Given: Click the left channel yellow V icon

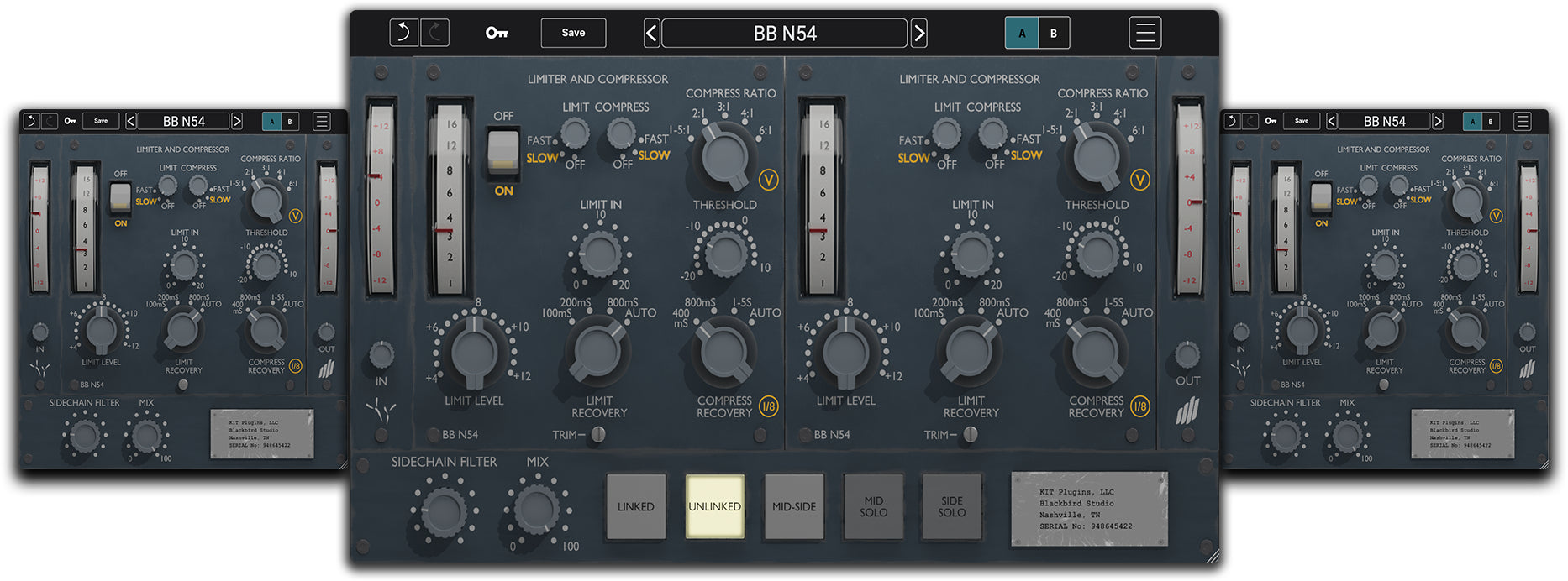Looking at the screenshot, I should [768, 180].
